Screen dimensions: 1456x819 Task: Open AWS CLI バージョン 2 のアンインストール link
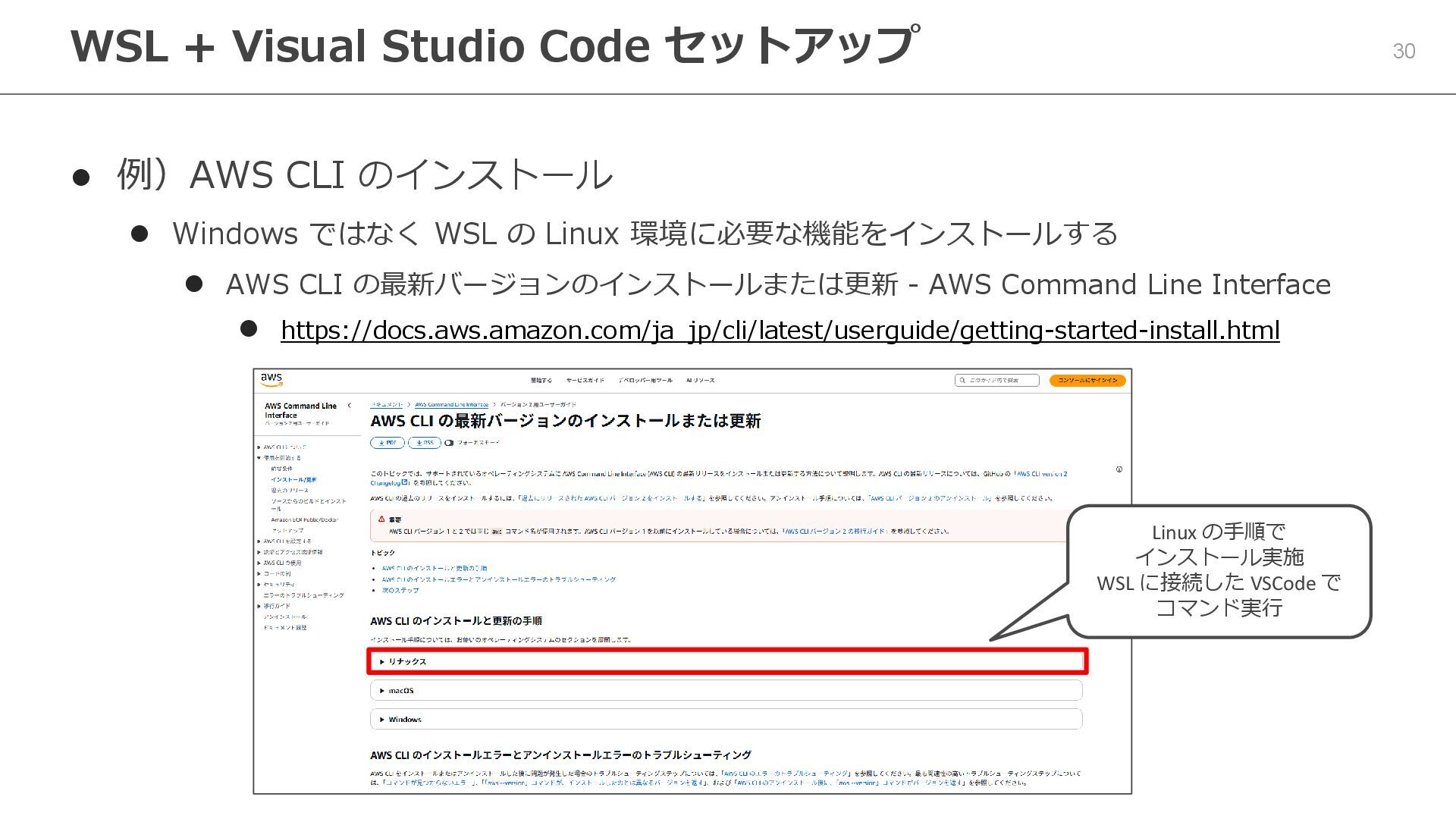point(930,498)
